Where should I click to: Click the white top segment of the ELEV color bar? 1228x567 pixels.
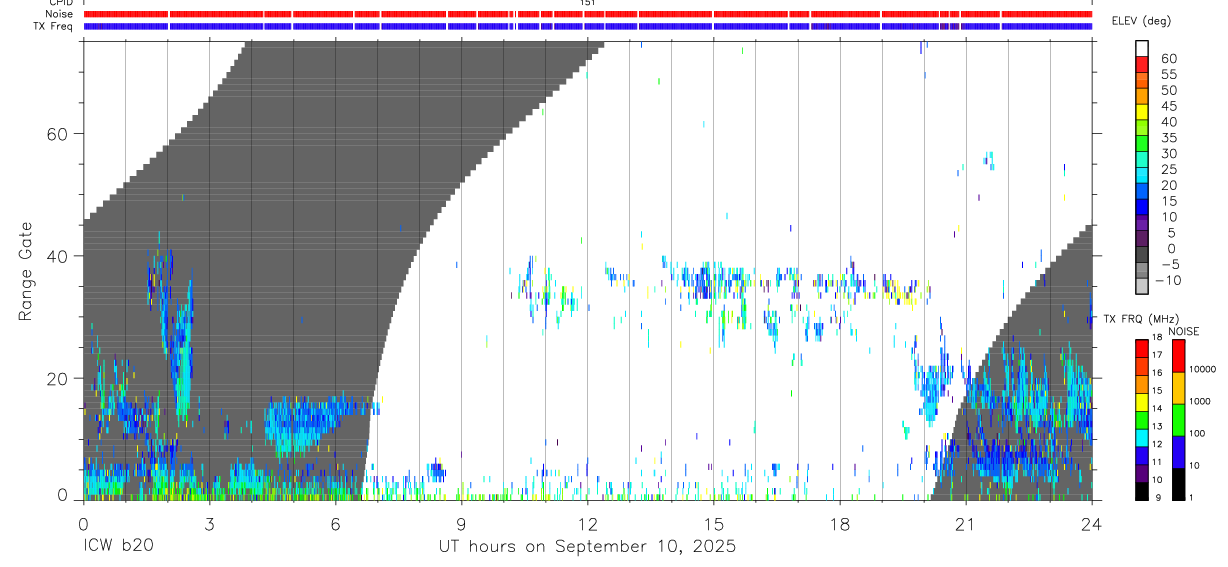point(1143,49)
